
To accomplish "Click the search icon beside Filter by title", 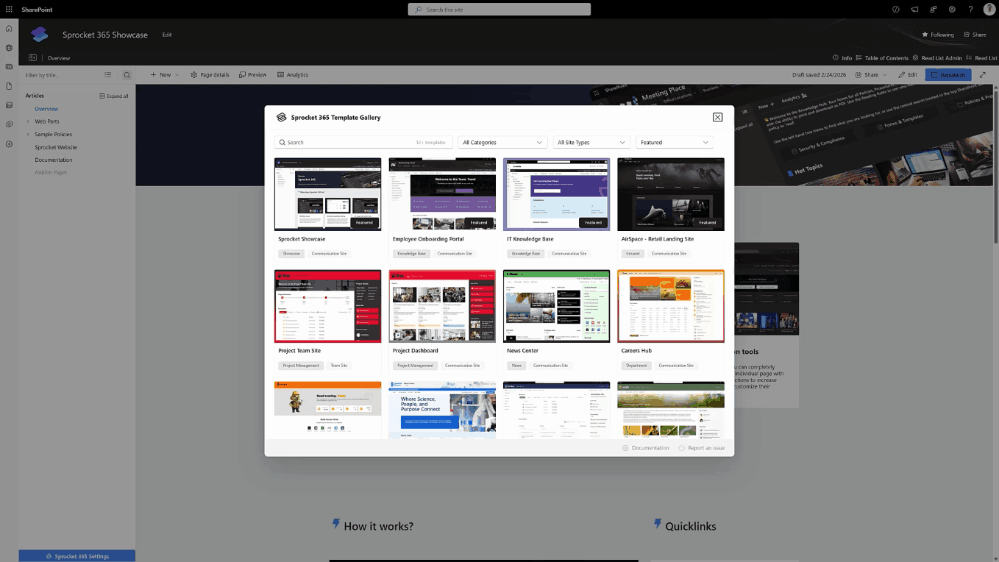I will (x=127, y=75).
